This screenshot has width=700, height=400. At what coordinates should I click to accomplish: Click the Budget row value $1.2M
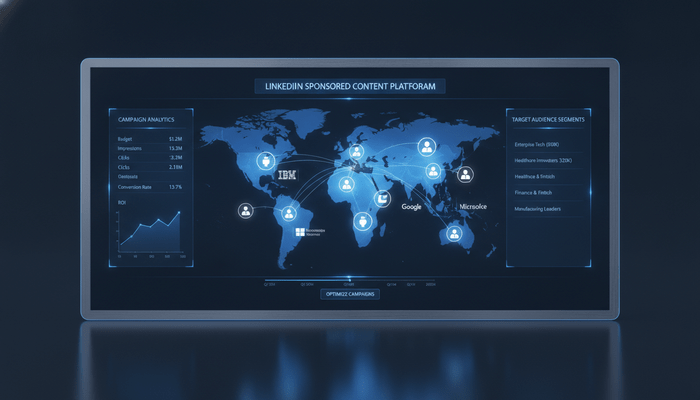175,139
